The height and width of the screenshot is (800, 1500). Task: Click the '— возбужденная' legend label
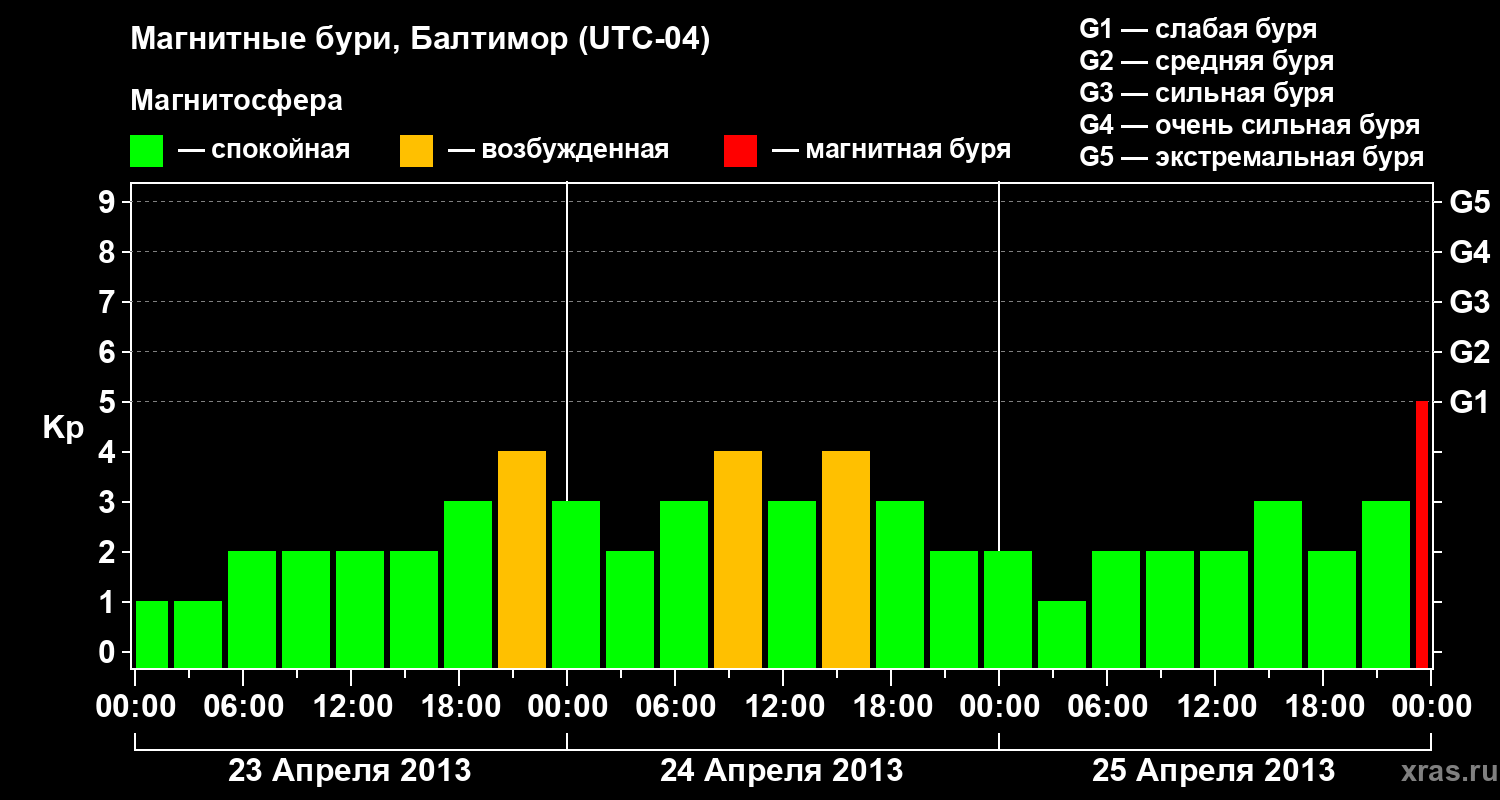[x=558, y=151]
